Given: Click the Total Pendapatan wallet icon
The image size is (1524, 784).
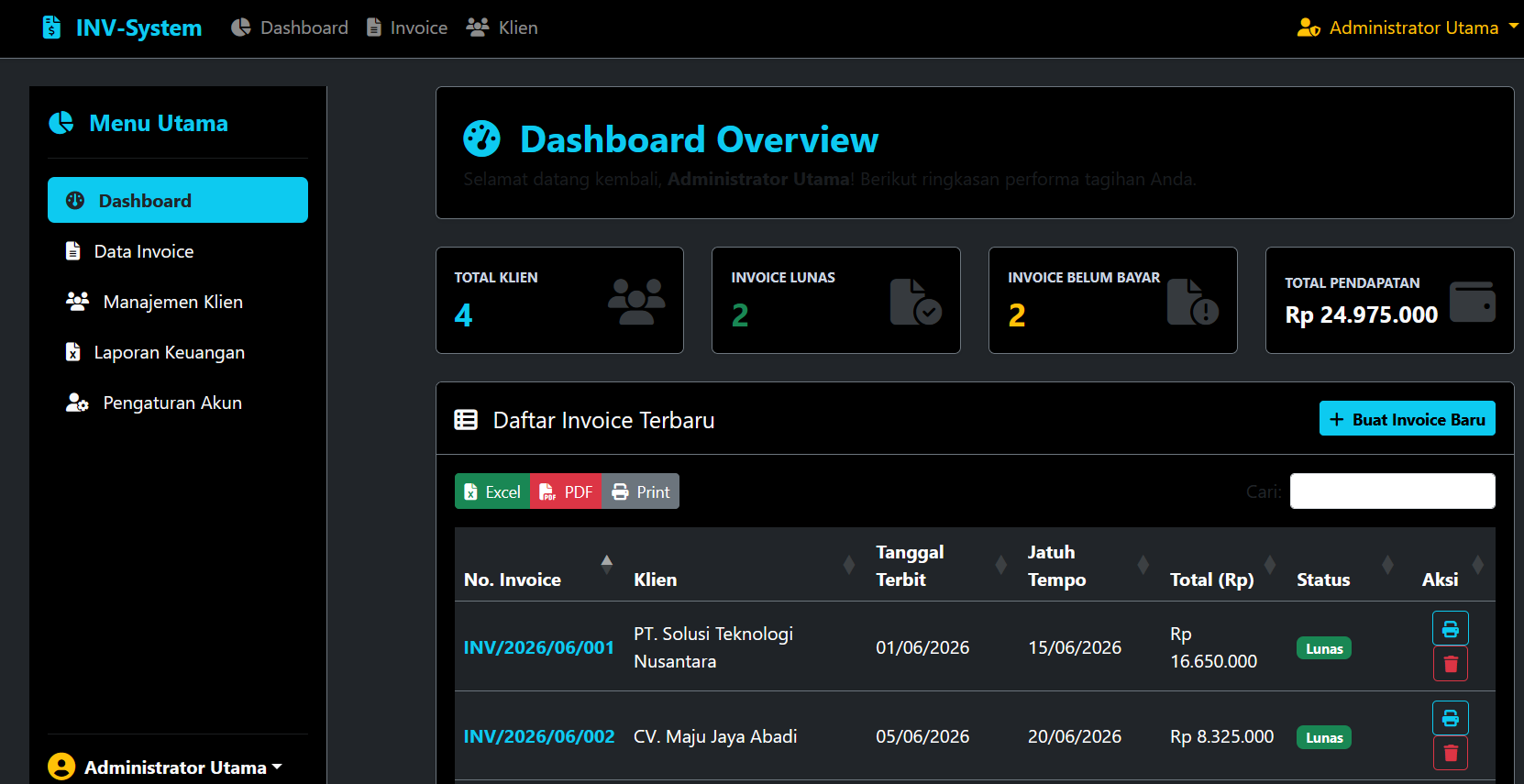Looking at the screenshot, I should click(1473, 302).
